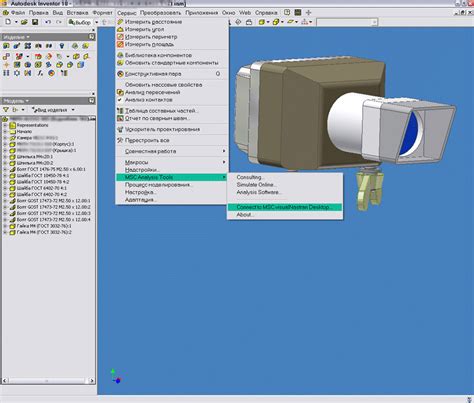Viewport: 474px width, 403px height.
Task: Open Настройка from the Сервис menu
Action: (x=172, y=192)
